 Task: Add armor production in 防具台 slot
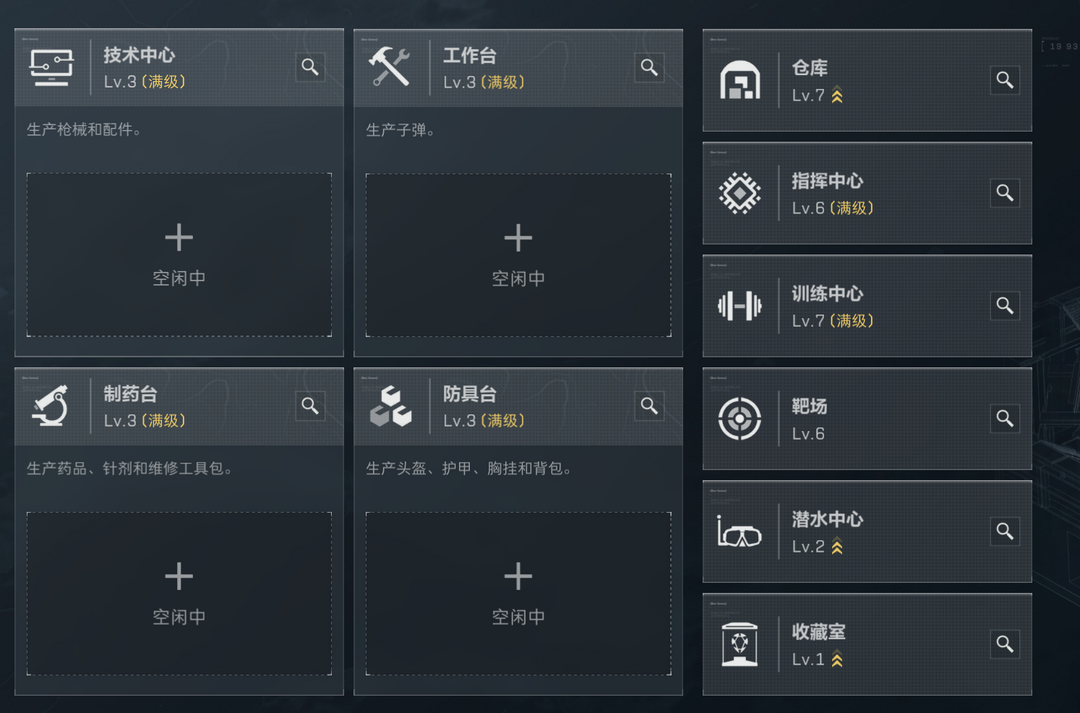[x=518, y=593]
